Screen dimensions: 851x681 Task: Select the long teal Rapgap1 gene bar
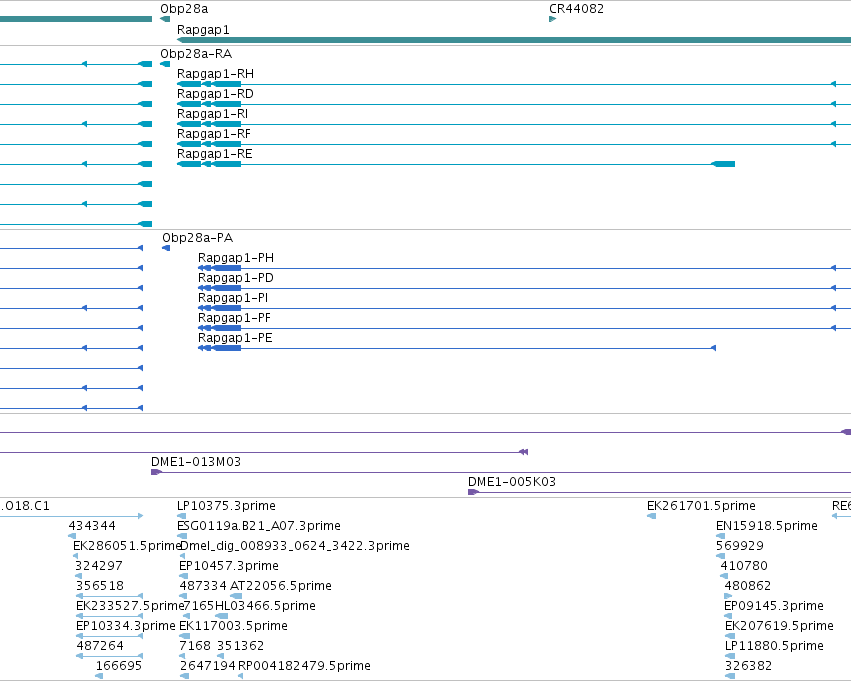tap(514, 40)
